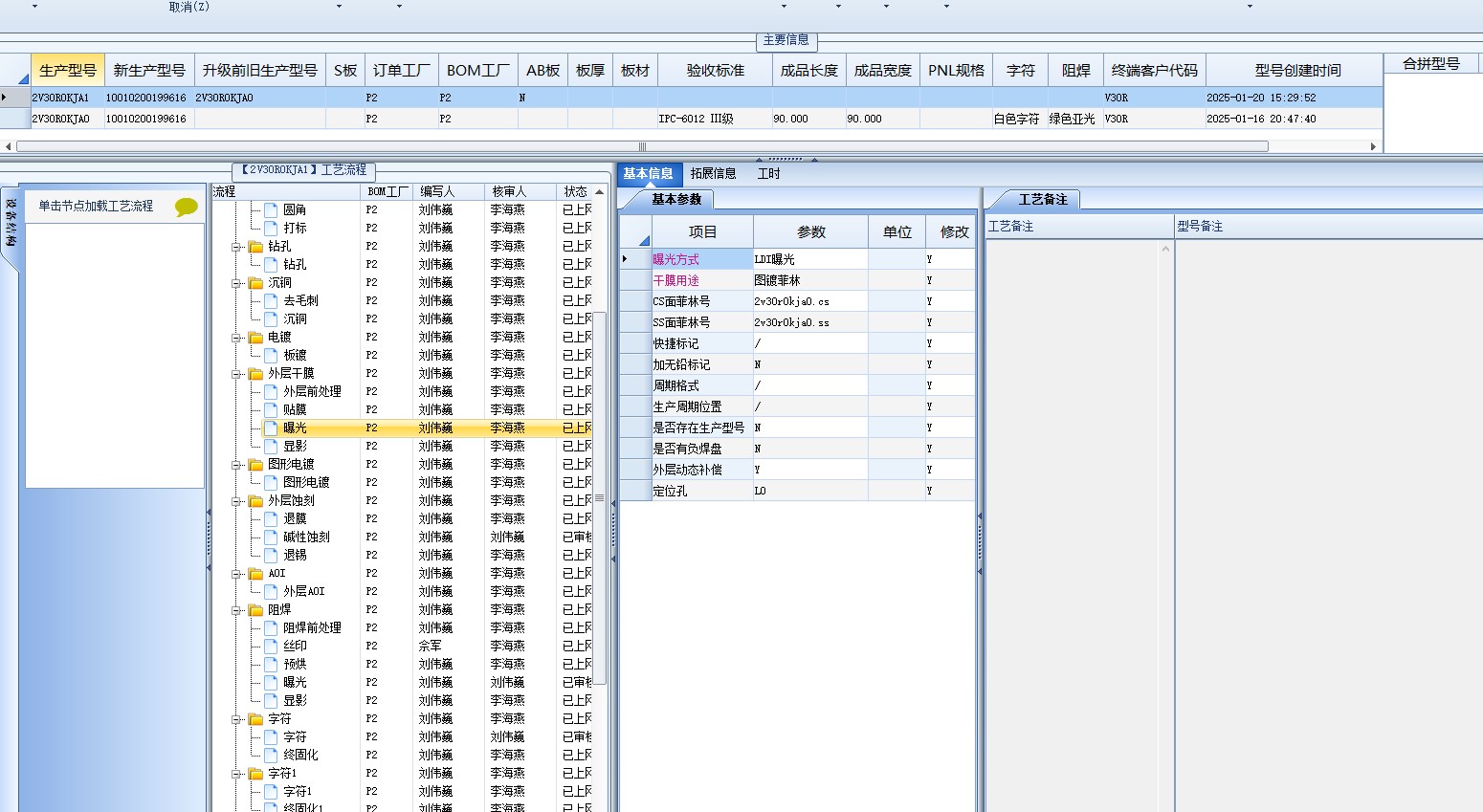The image size is (1483, 812).
Task: Click the 阻焊 folder icon
Action: coord(255,609)
